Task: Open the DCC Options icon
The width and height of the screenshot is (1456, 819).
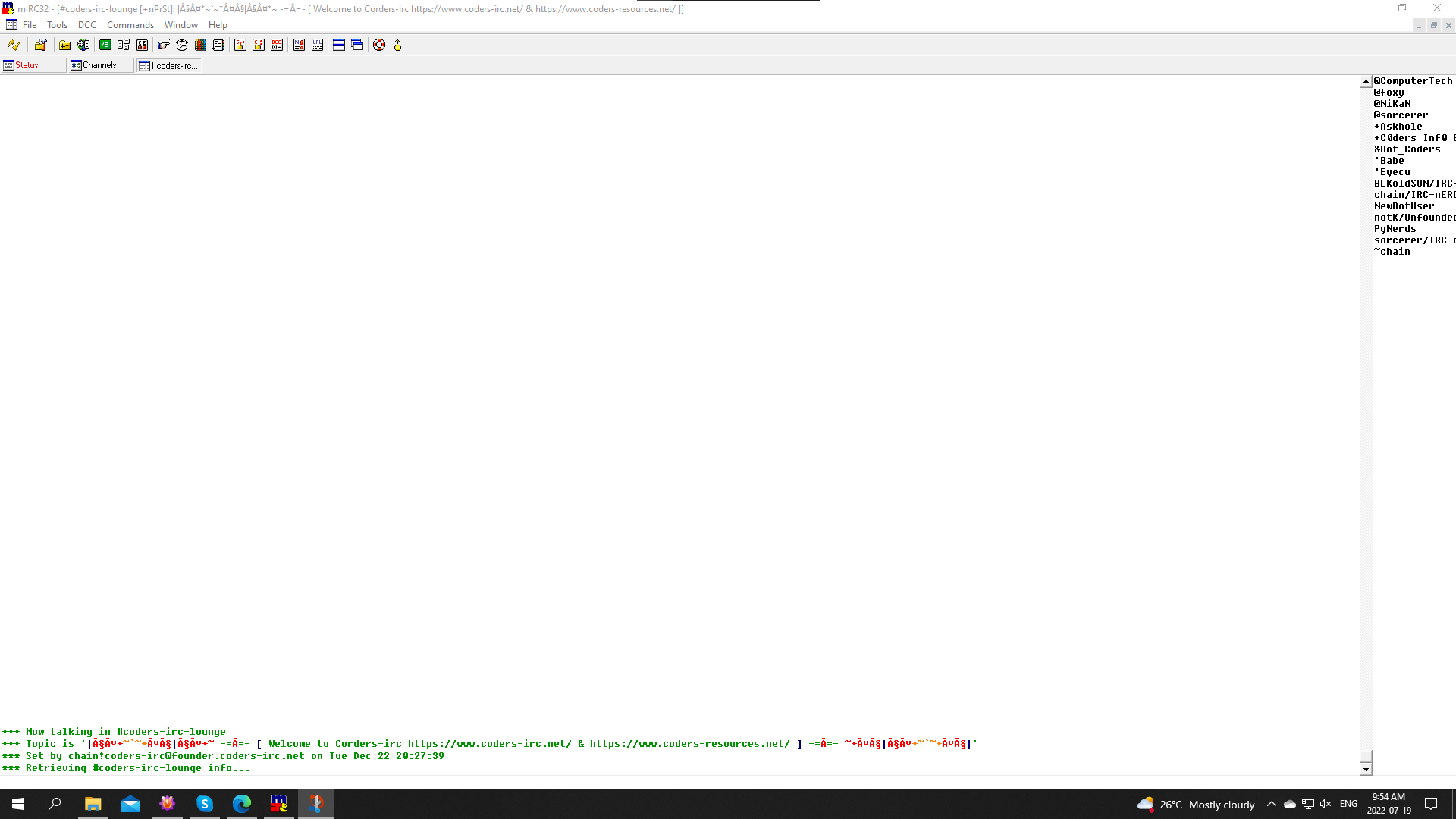Action: 277,45
